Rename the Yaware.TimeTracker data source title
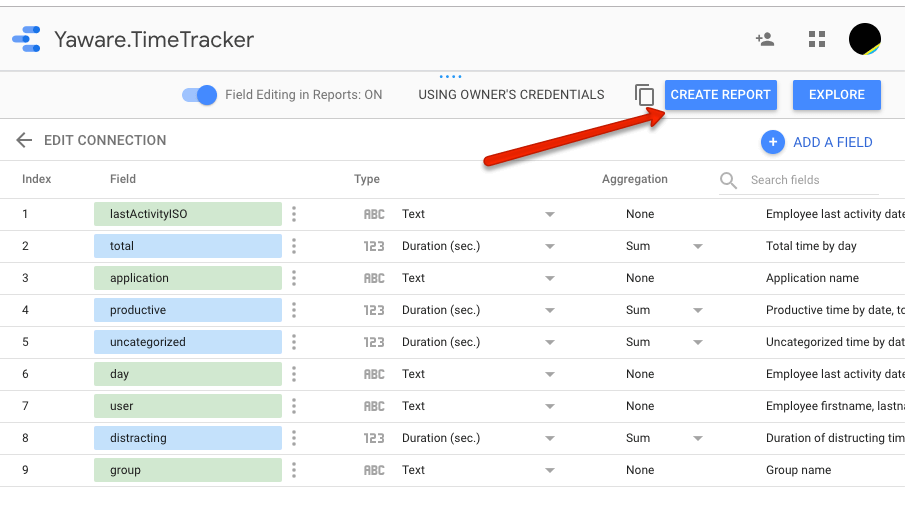Screen dimensions: 905x532 tap(154, 40)
